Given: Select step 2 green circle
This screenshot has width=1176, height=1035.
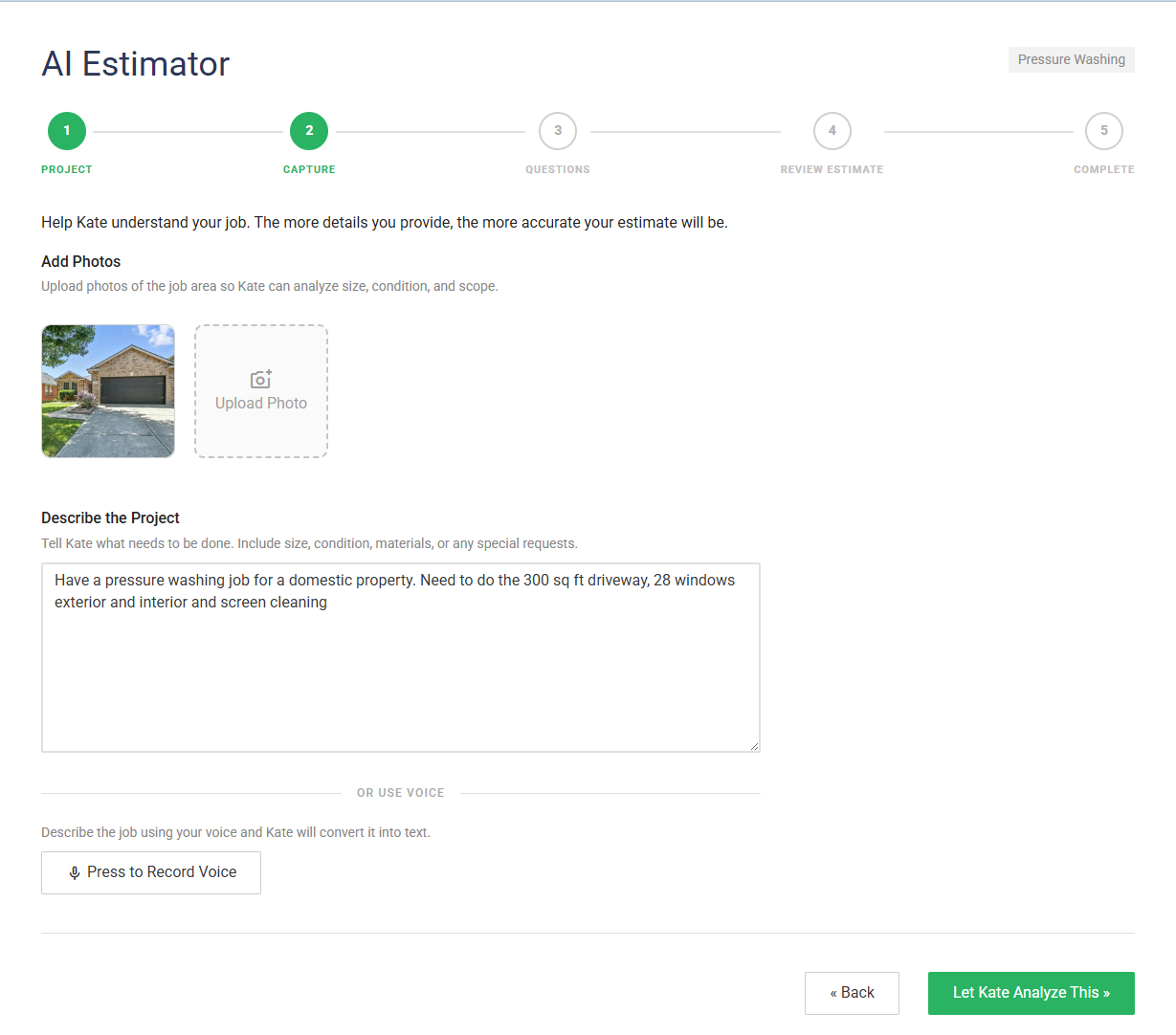Looking at the screenshot, I should coord(309,131).
